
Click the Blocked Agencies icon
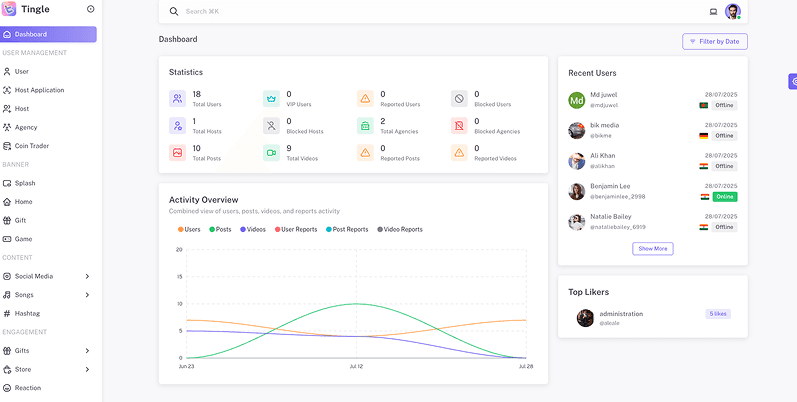(x=459, y=126)
